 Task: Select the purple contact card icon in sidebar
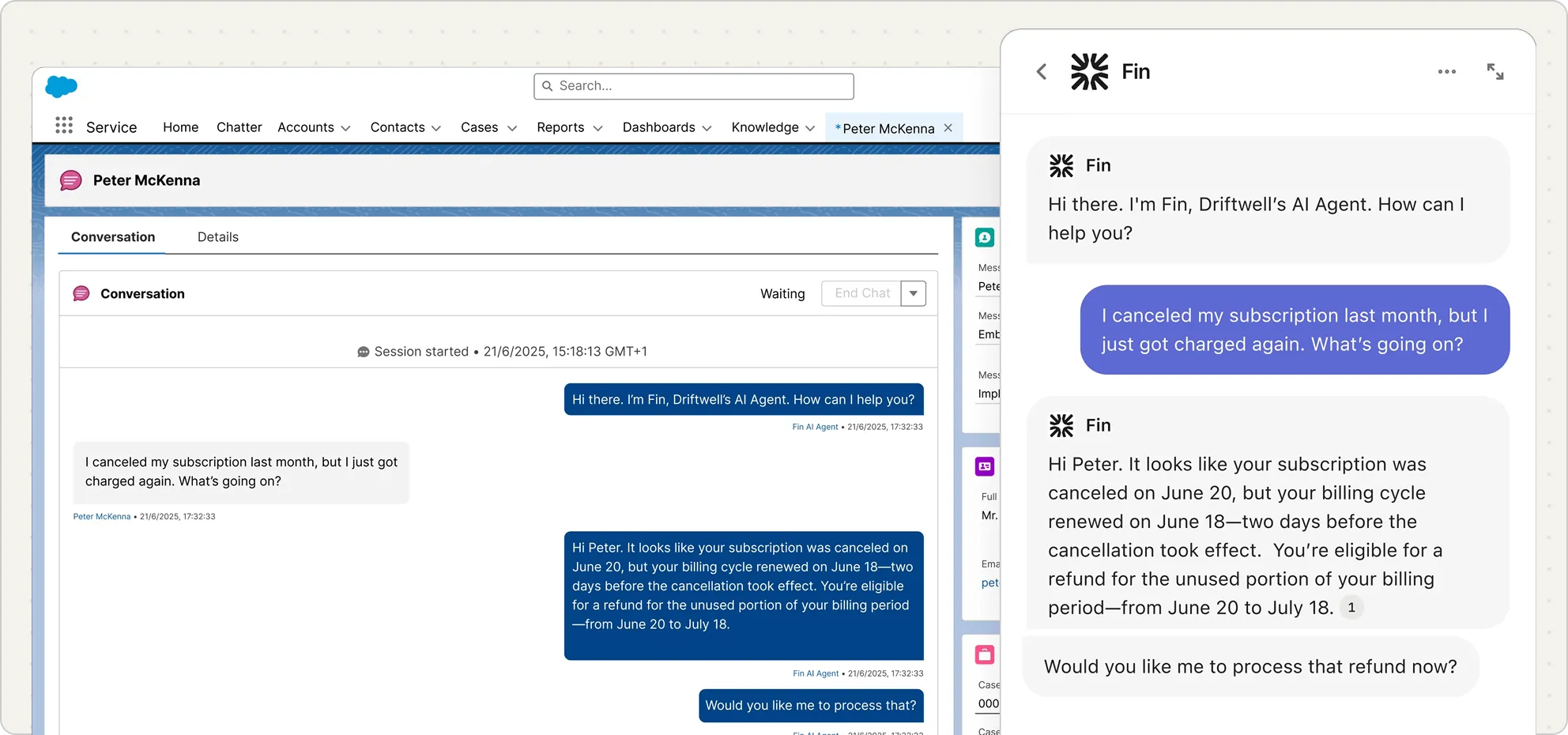tap(984, 466)
